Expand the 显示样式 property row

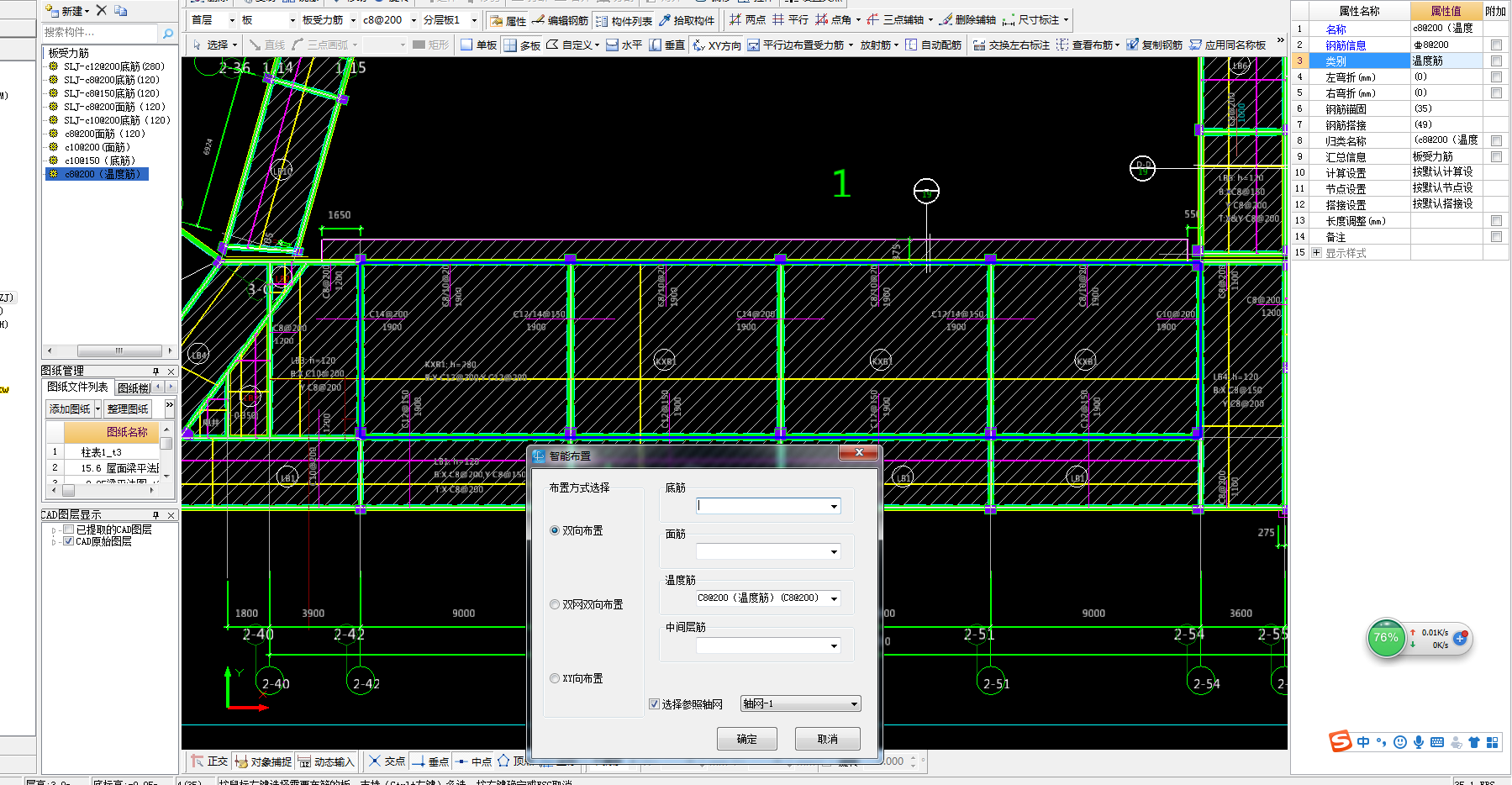click(1317, 252)
